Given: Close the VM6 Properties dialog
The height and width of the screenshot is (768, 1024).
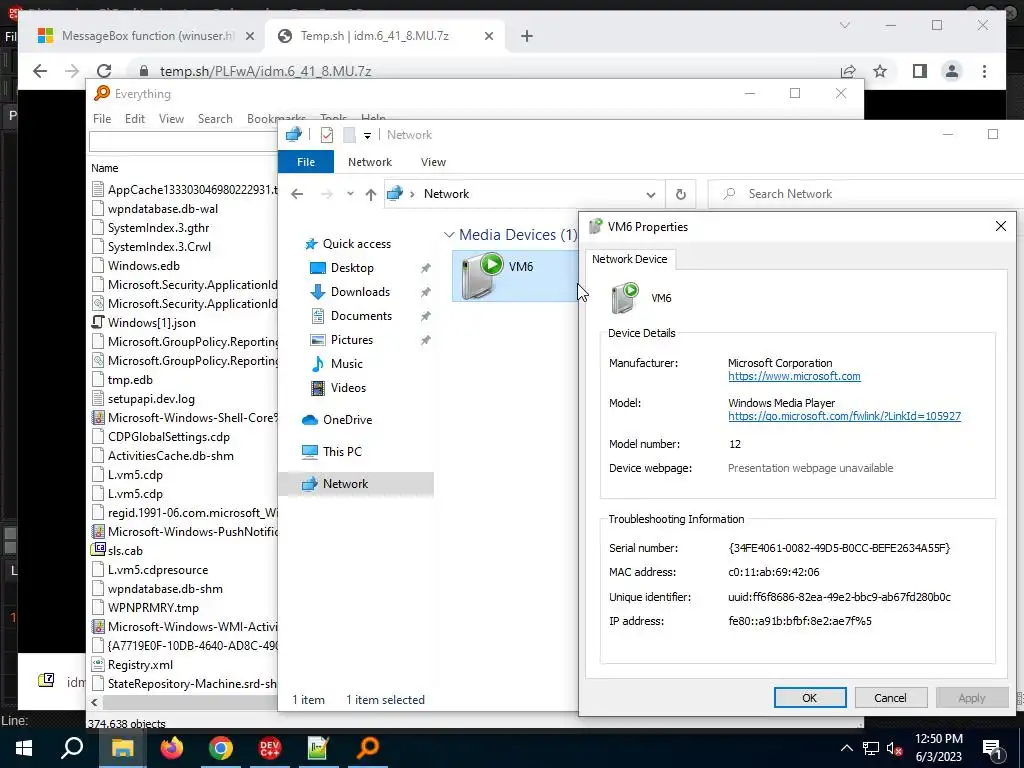Looking at the screenshot, I should (1000, 227).
